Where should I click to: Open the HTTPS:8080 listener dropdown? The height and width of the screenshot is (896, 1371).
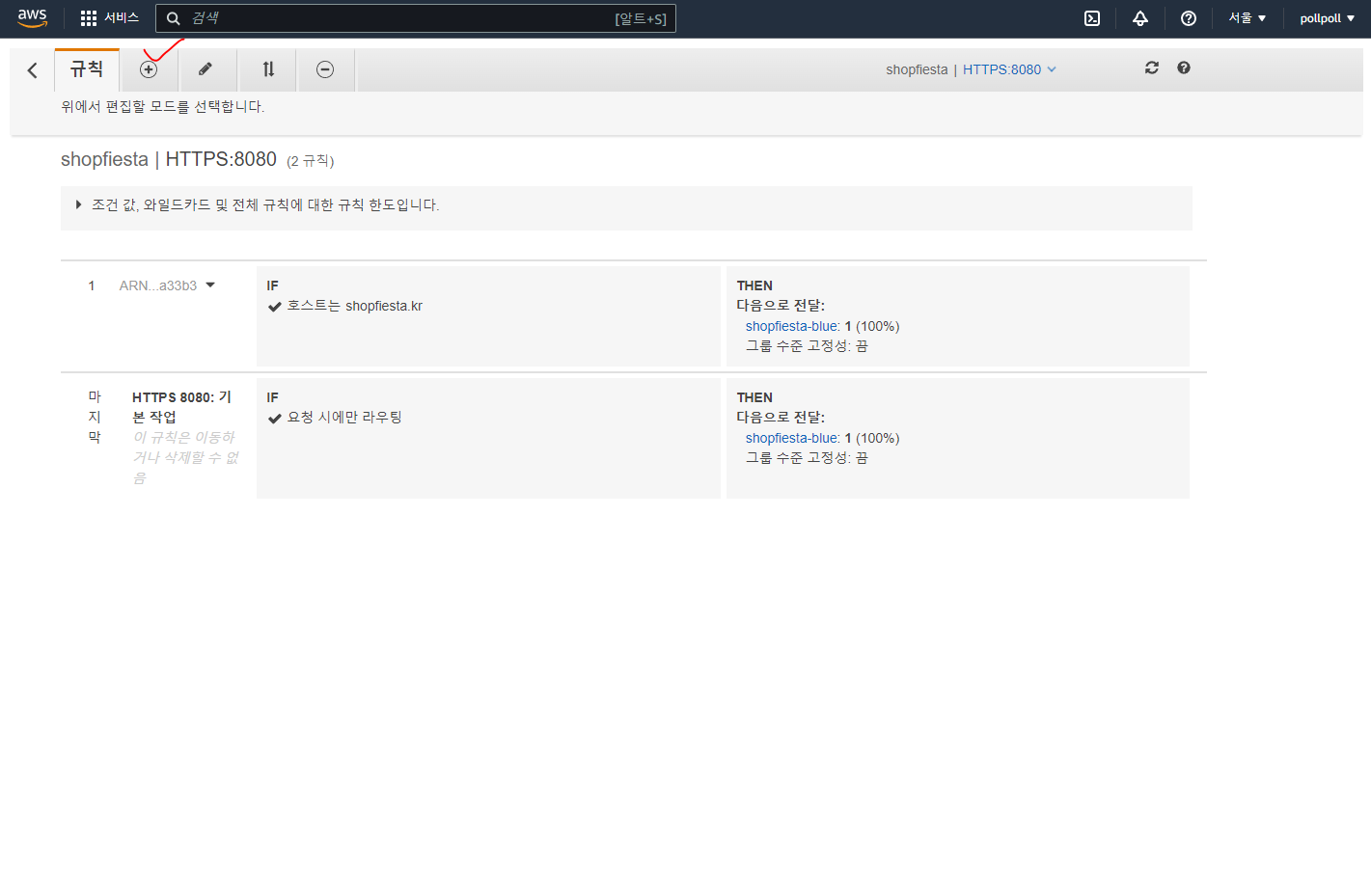click(1009, 69)
